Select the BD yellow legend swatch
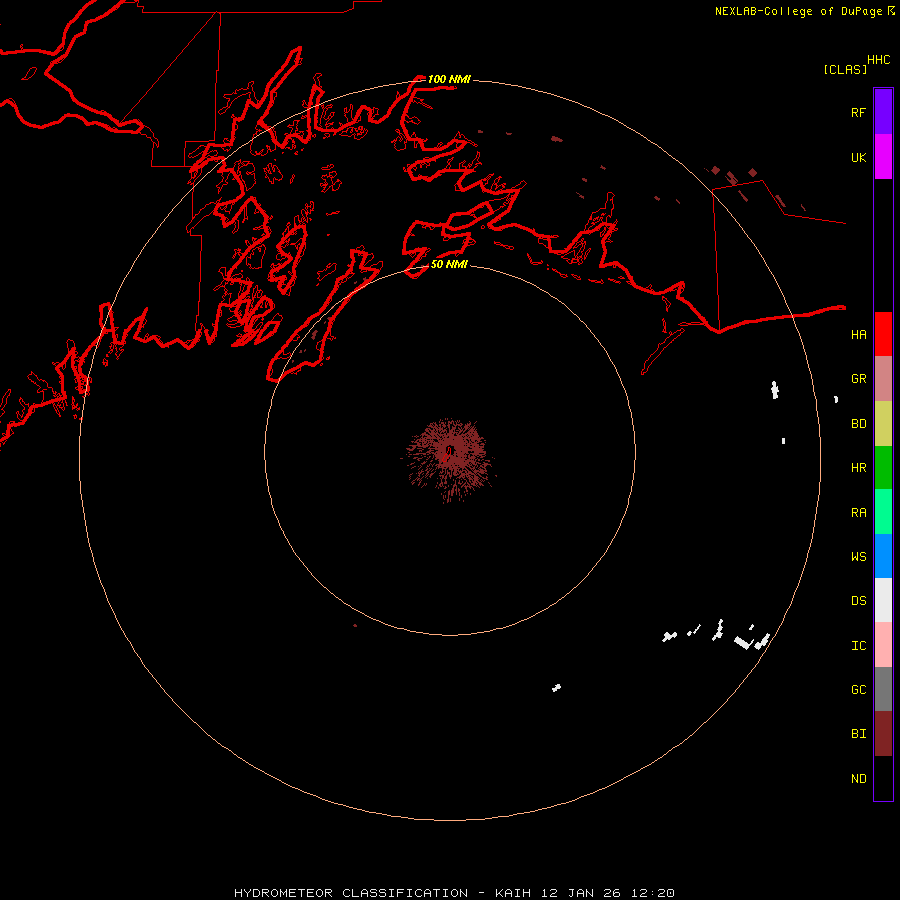This screenshot has height=900, width=900. click(883, 424)
